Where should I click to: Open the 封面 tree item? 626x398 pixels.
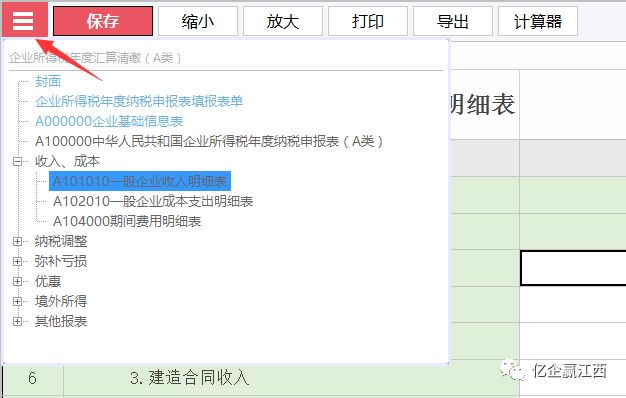click(48, 81)
